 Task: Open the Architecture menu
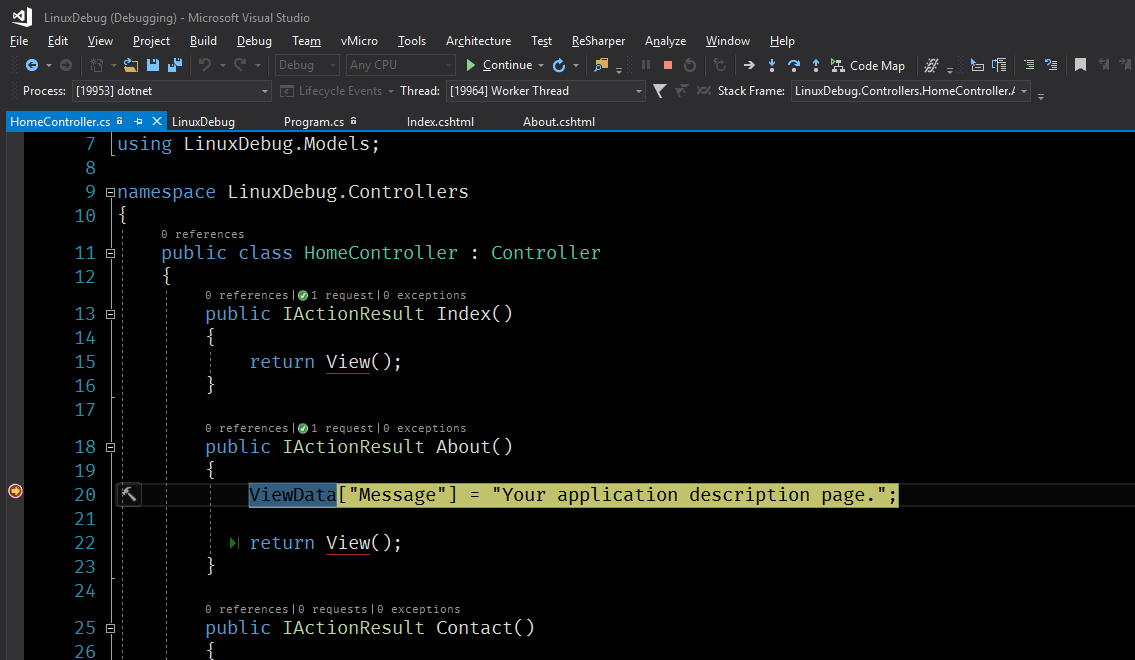[478, 41]
